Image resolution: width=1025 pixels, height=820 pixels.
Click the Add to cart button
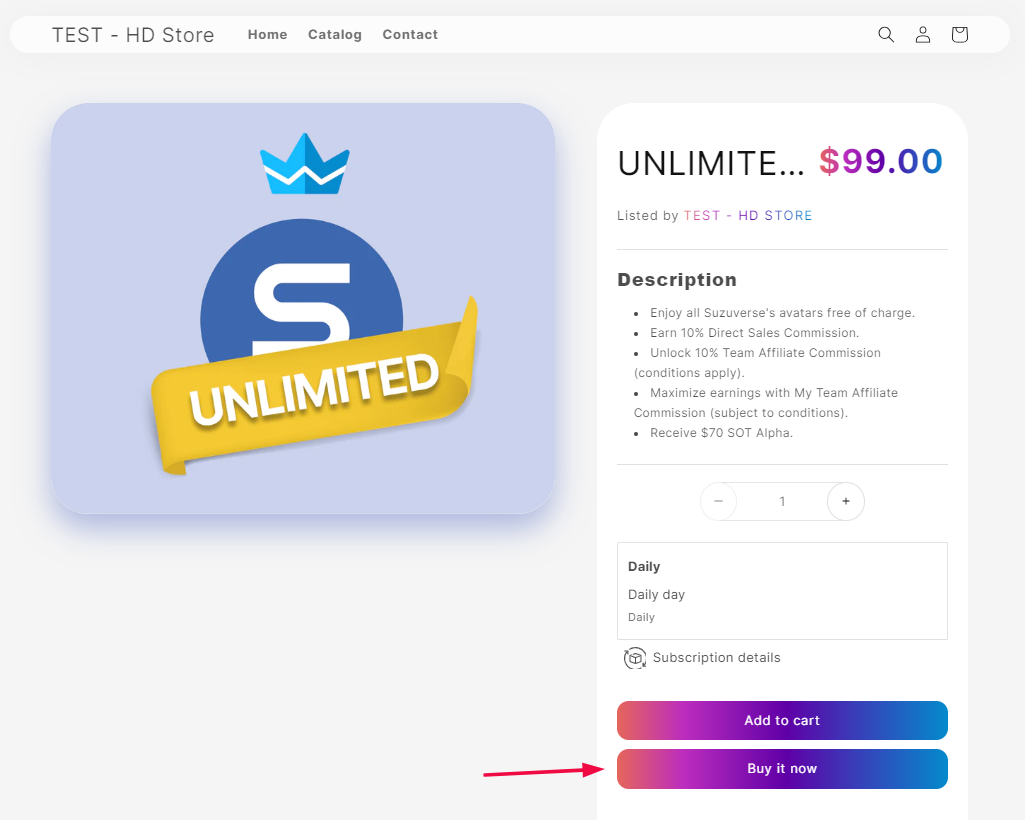click(782, 720)
